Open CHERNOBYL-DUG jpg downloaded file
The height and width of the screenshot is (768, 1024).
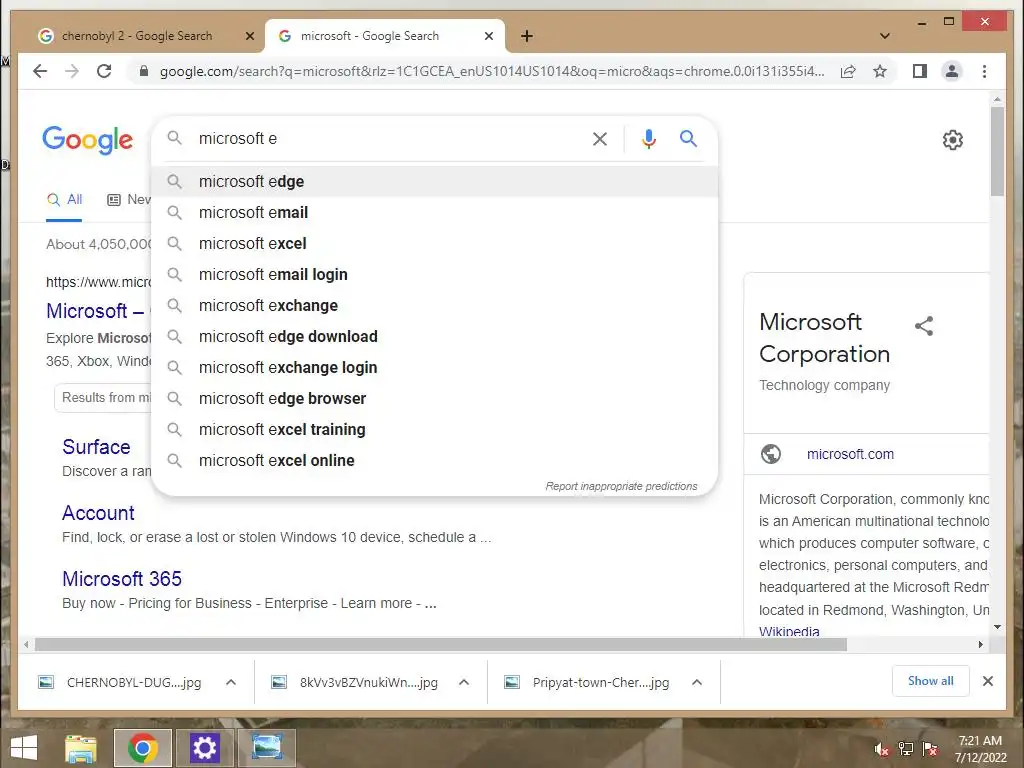pos(134,682)
